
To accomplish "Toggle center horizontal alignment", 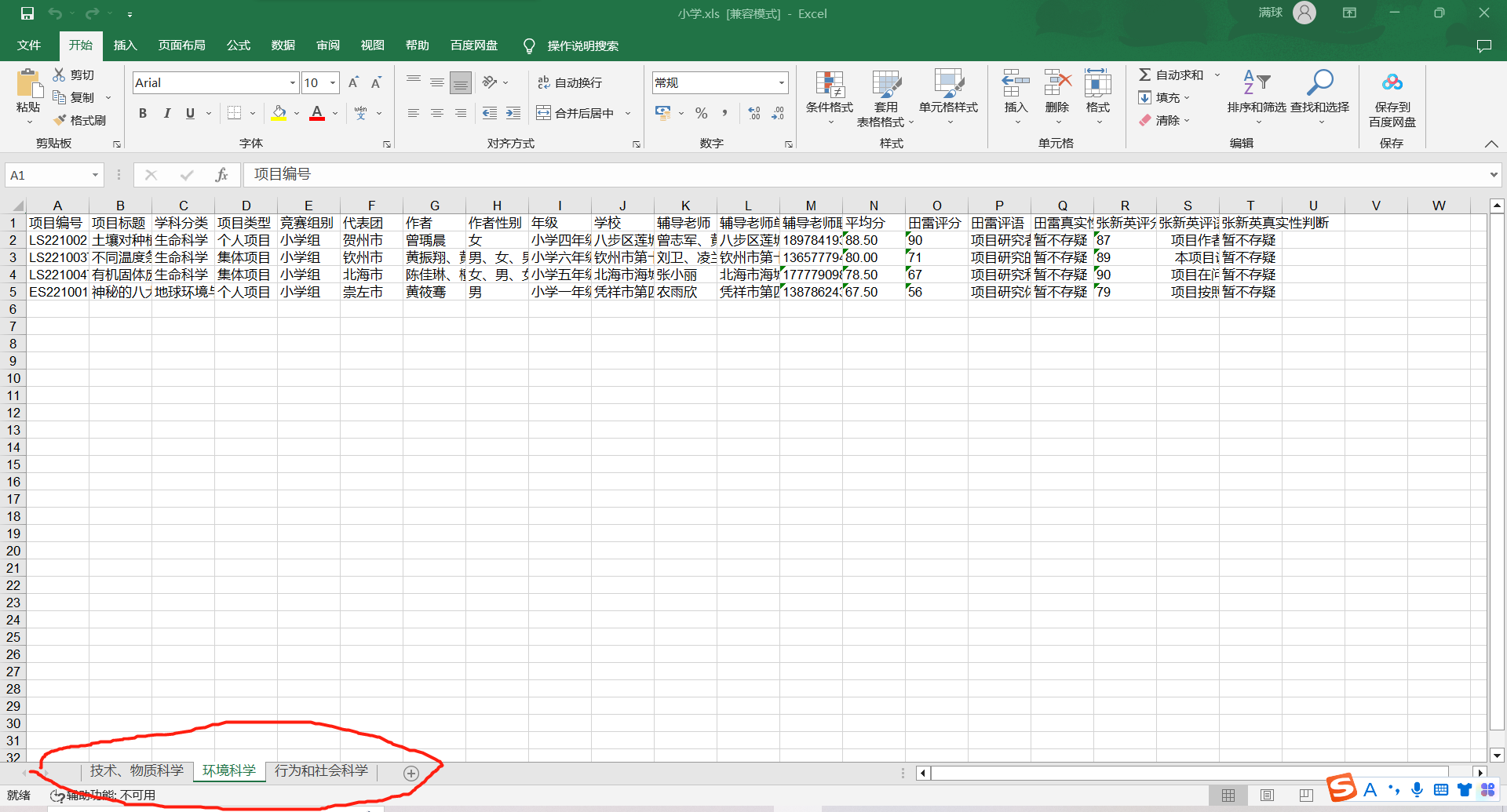I will (x=437, y=113).
